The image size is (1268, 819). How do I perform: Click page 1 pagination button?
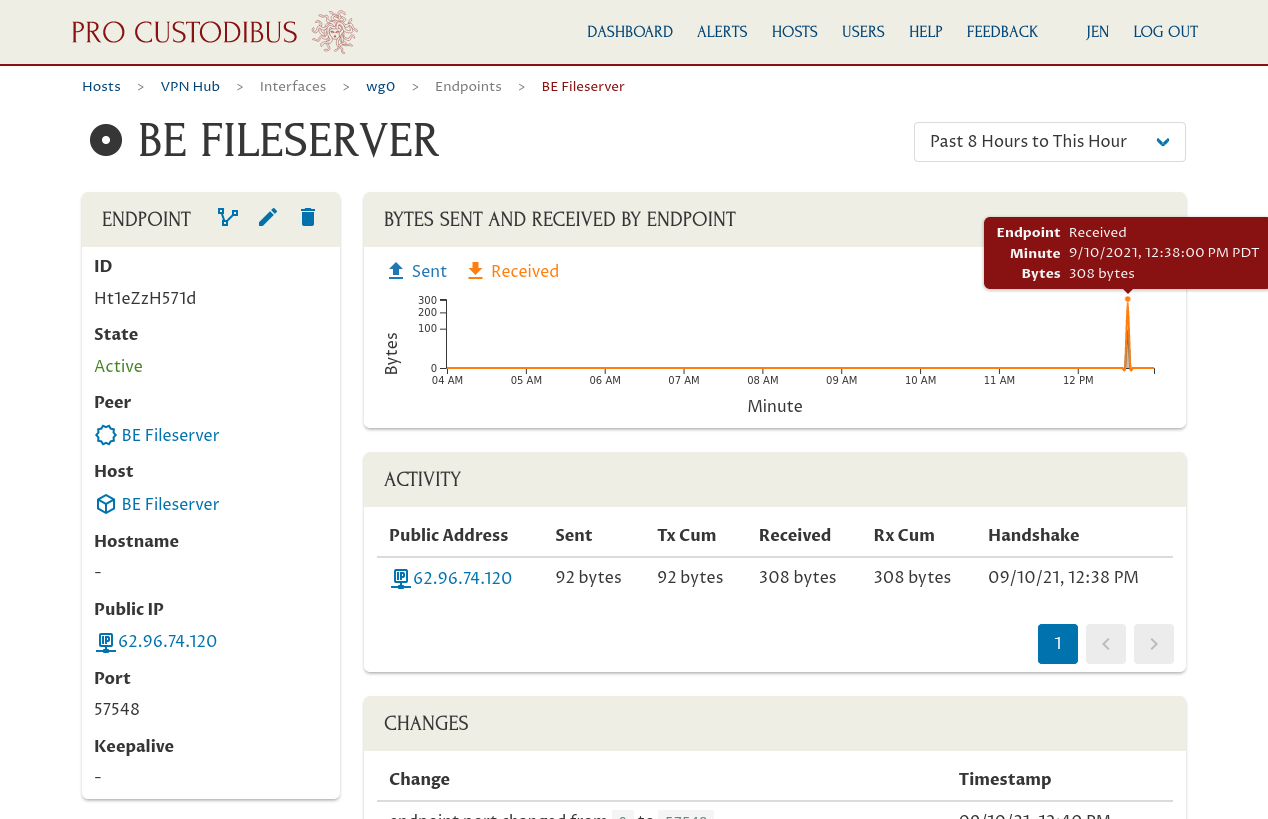[x=1058, y=644]
